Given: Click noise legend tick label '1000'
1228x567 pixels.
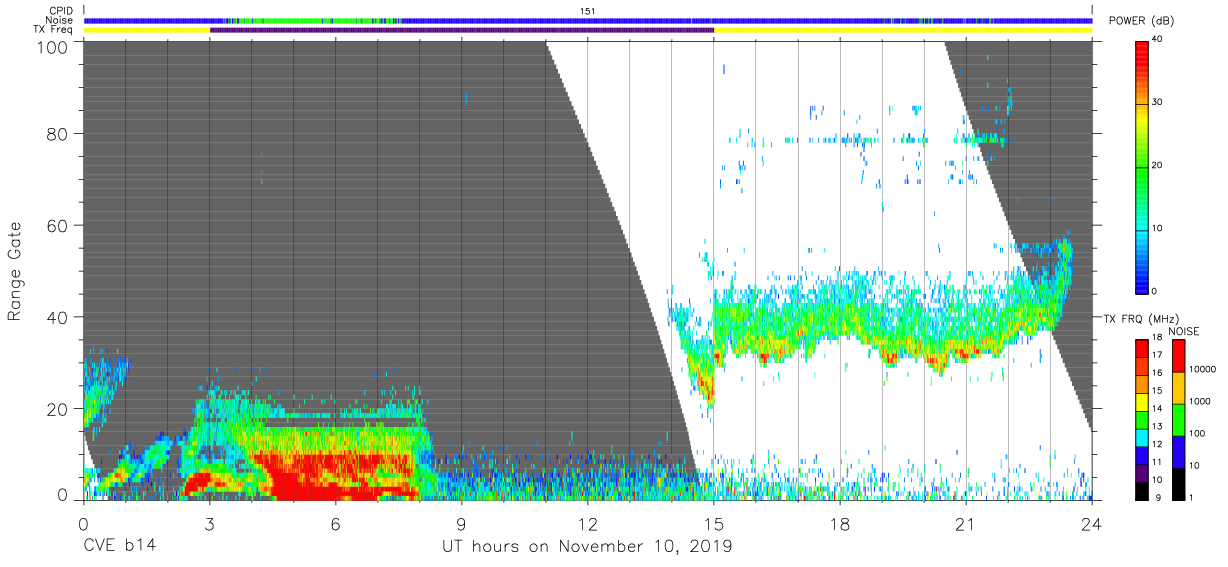Looking at the screenshot, I should [1202, 401].
